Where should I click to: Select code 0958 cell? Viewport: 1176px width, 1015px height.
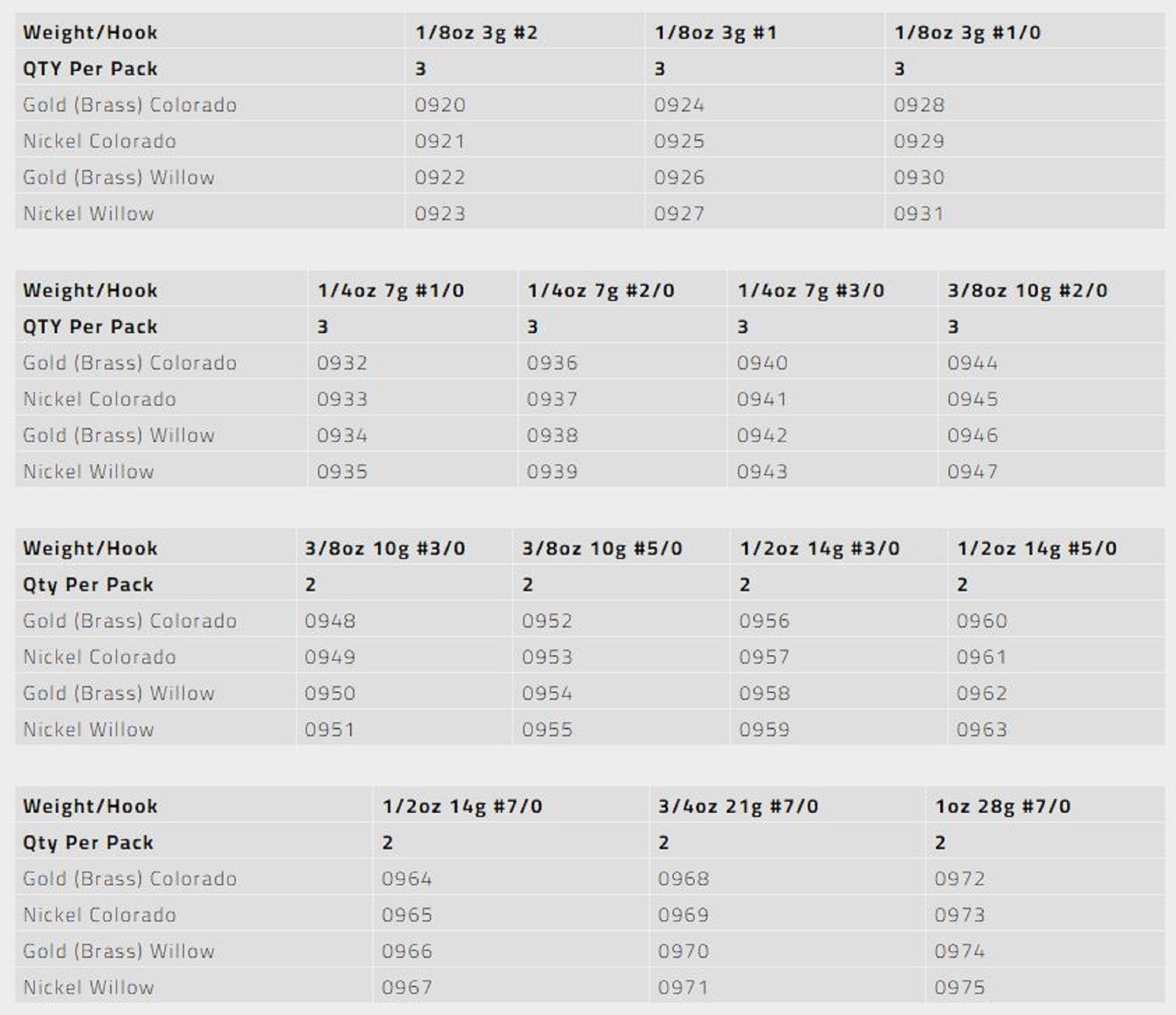pos(764,694)
